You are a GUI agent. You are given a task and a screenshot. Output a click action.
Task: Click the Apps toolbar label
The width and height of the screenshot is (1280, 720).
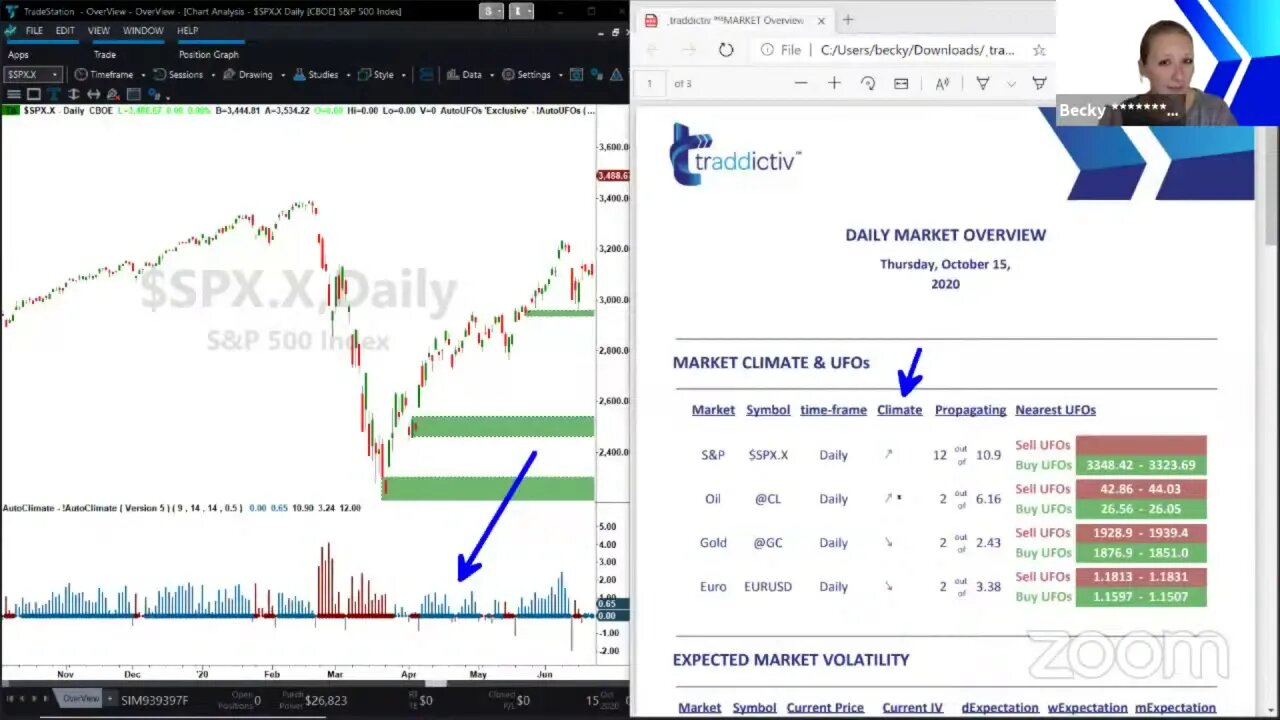pyautogui.click(x=18, y=55)
